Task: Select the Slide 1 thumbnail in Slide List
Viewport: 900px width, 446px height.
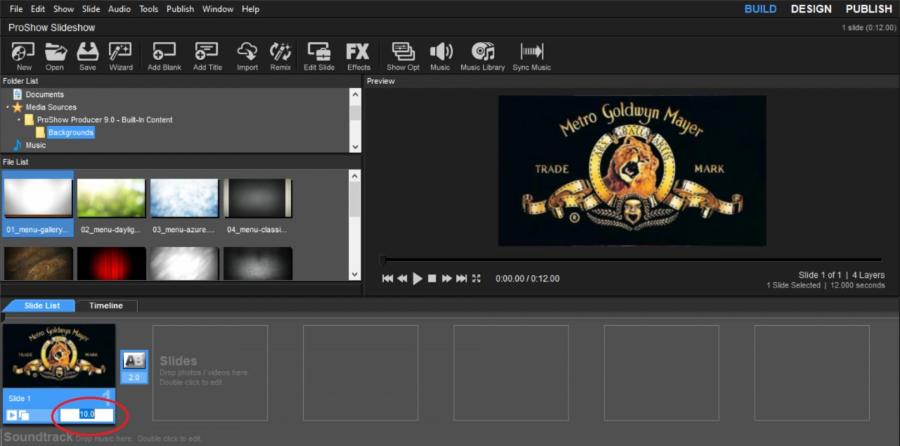Action: 59,356
